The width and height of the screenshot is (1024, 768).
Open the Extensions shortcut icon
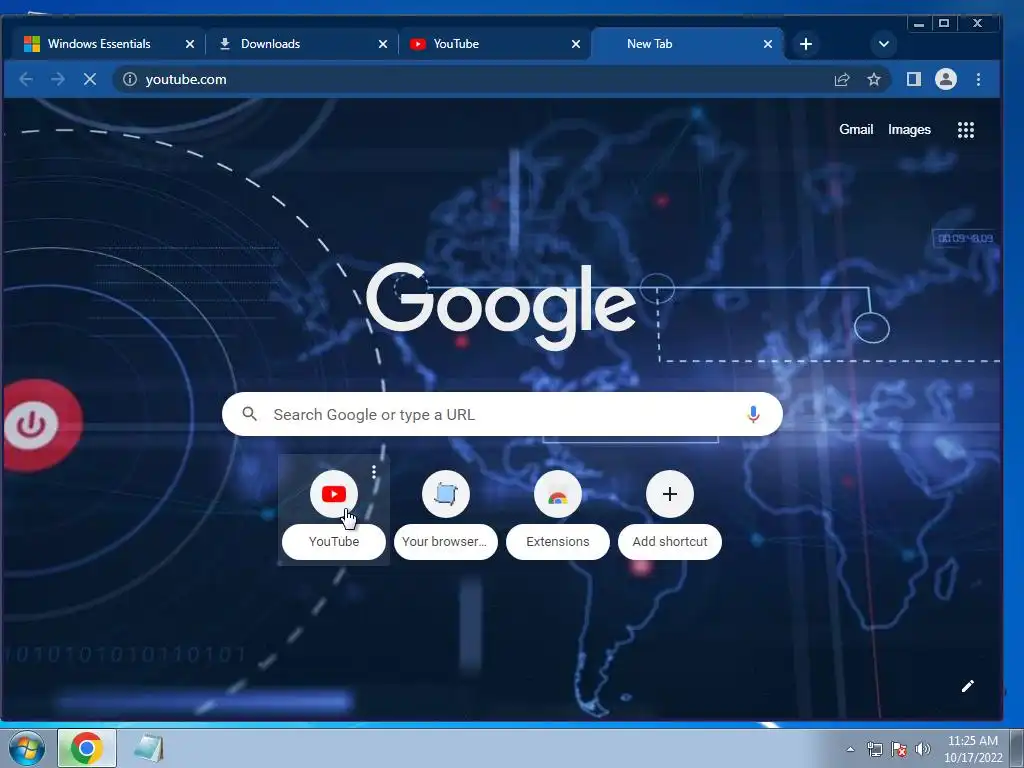pyautogui.click(x=558, y=494)
